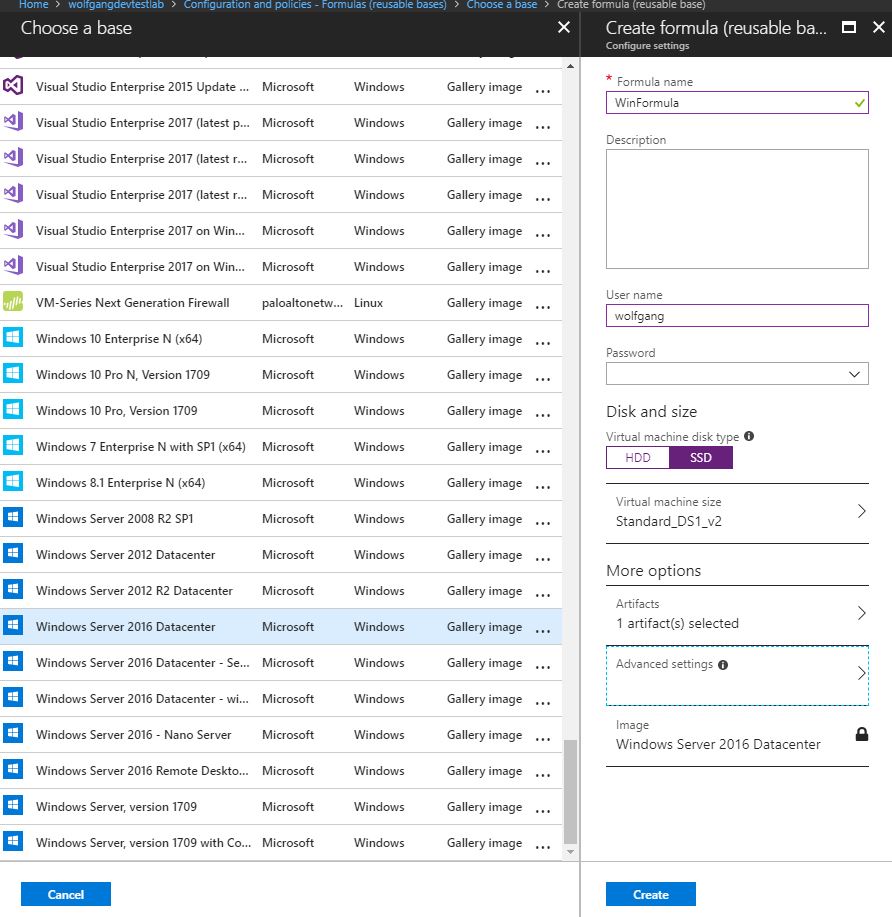Maximize the Create formula blade
The height and width of the screenshot is (917, 892).
point(849,27)
